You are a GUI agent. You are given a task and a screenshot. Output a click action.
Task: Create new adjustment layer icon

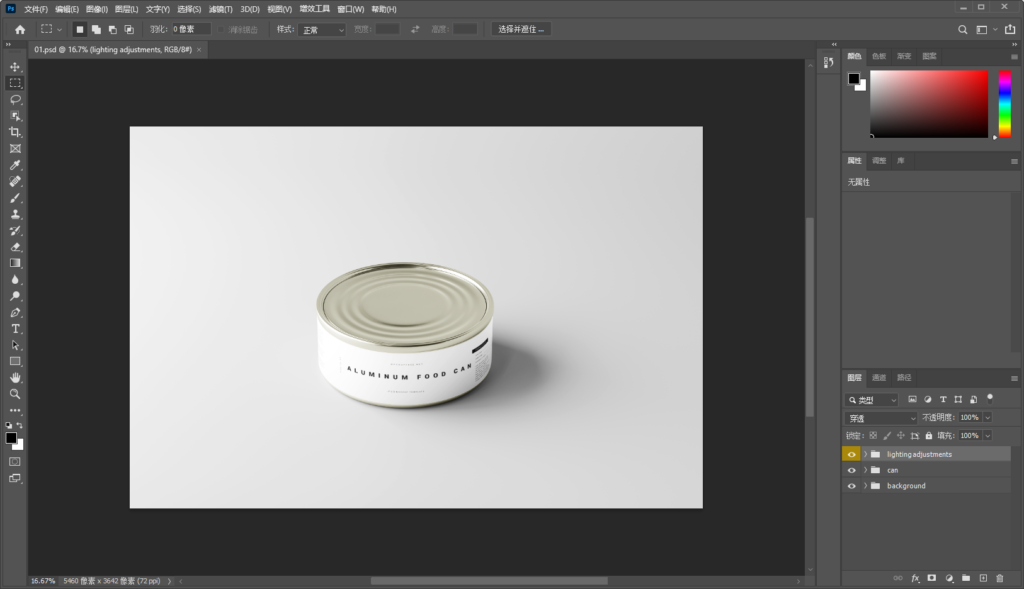coord(949,578)
